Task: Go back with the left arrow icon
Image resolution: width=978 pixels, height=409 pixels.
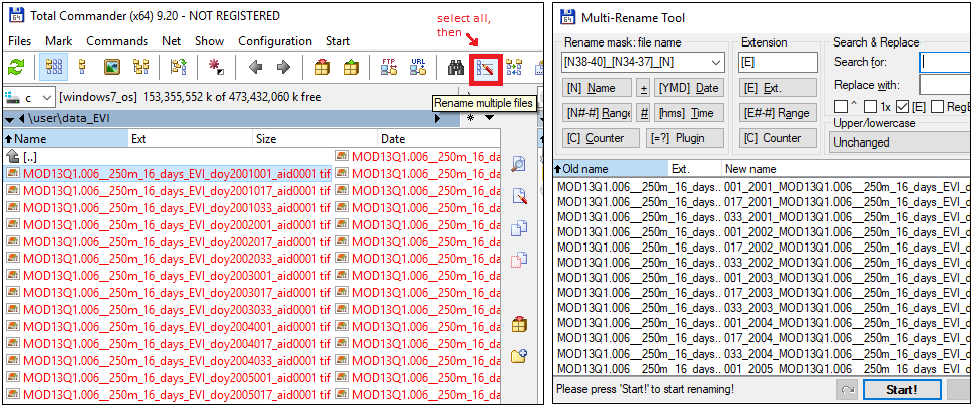Action: (x=255, y=68)
